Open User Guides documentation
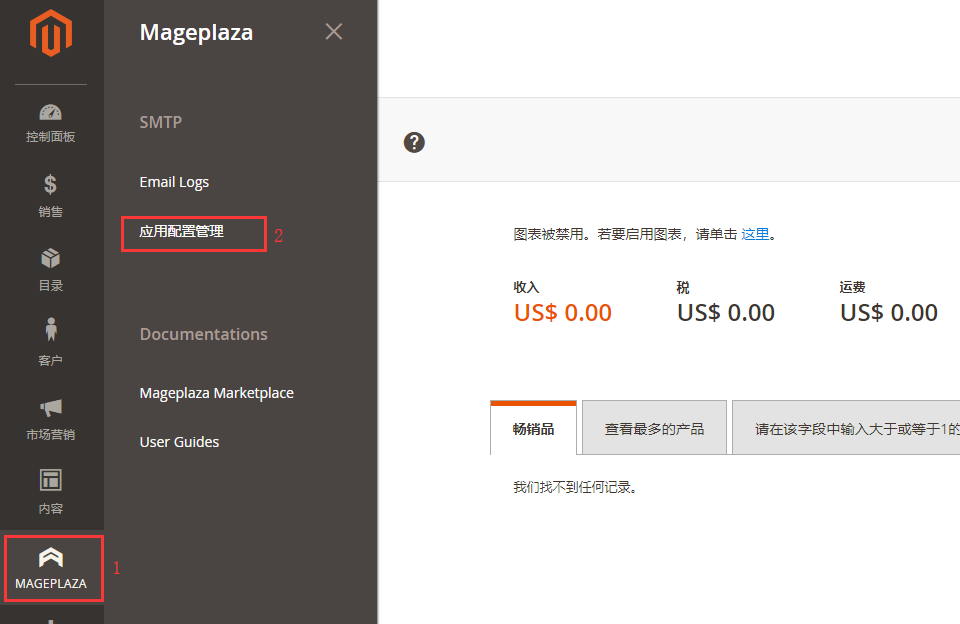Viewport: 960px width, 624px height. pyautogui.click(x=179, y=442)
